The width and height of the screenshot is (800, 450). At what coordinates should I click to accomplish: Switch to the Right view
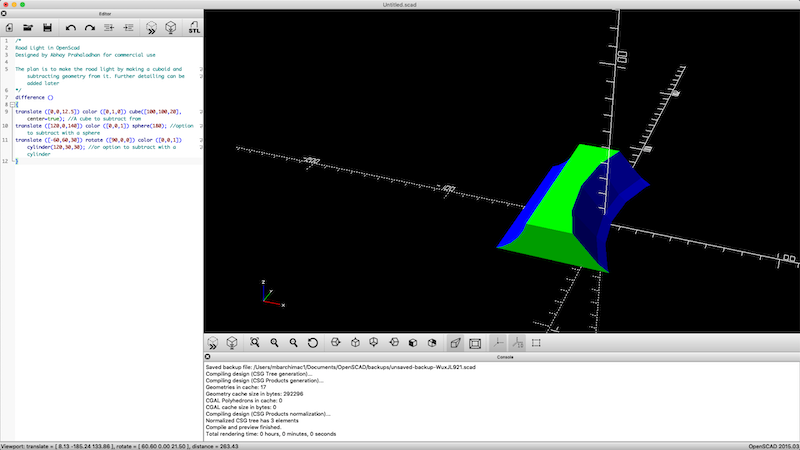click(x=336, y=343)
